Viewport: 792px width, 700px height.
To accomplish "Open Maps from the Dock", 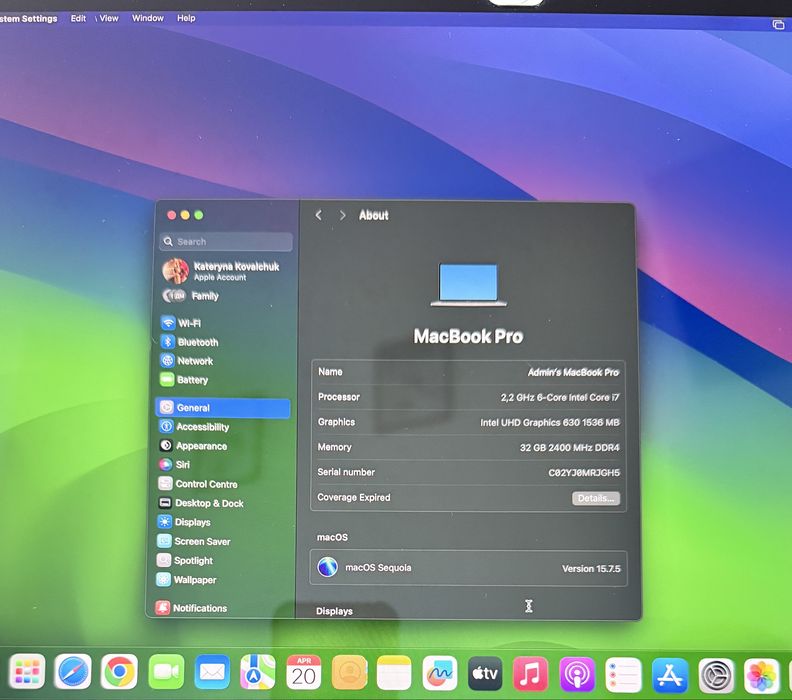I will (258, 672).
